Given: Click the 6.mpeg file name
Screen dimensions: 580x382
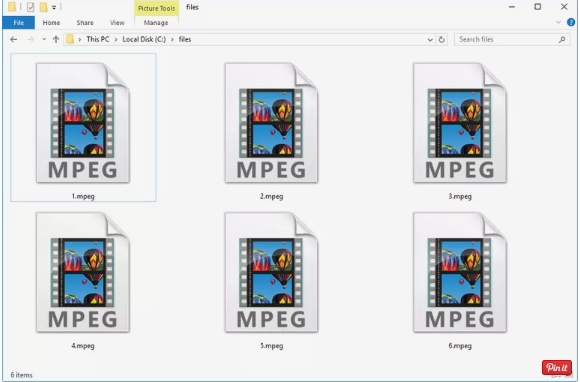Looking at the screenshot, I should pyautogui.click(x=460, y=346).
